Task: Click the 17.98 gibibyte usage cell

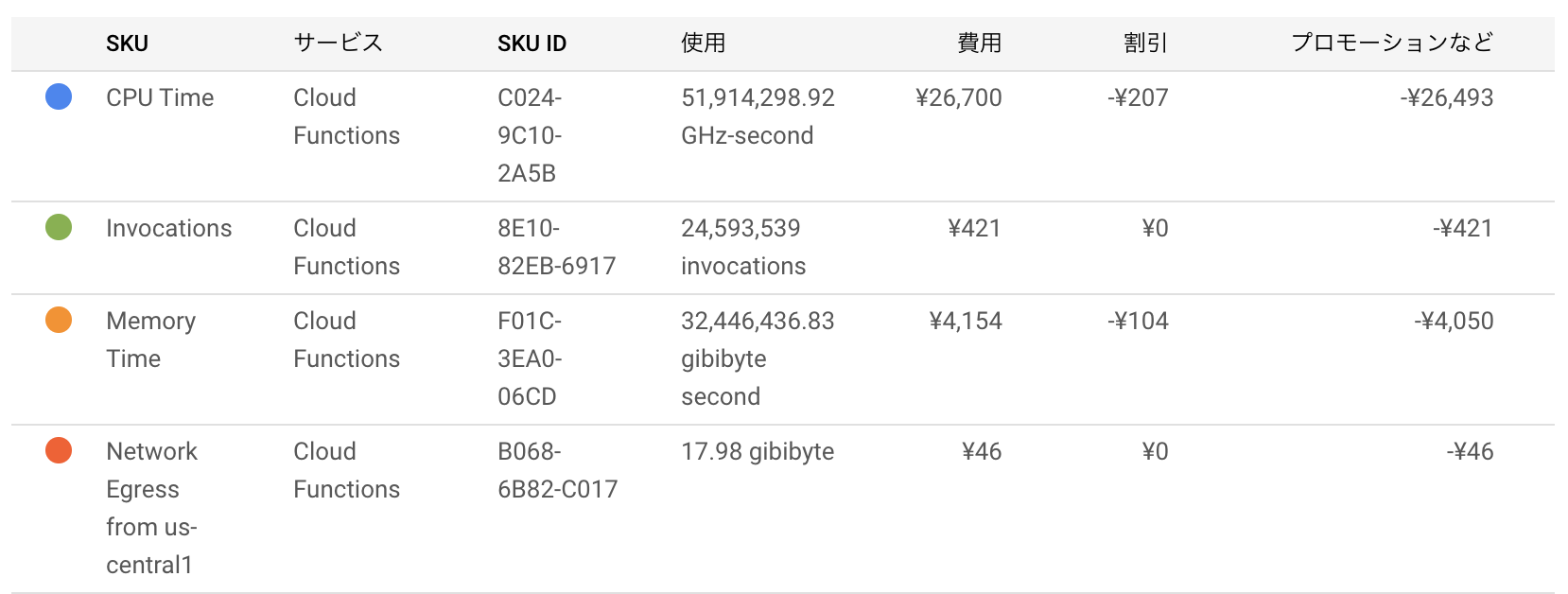Action: coord(758,451)
